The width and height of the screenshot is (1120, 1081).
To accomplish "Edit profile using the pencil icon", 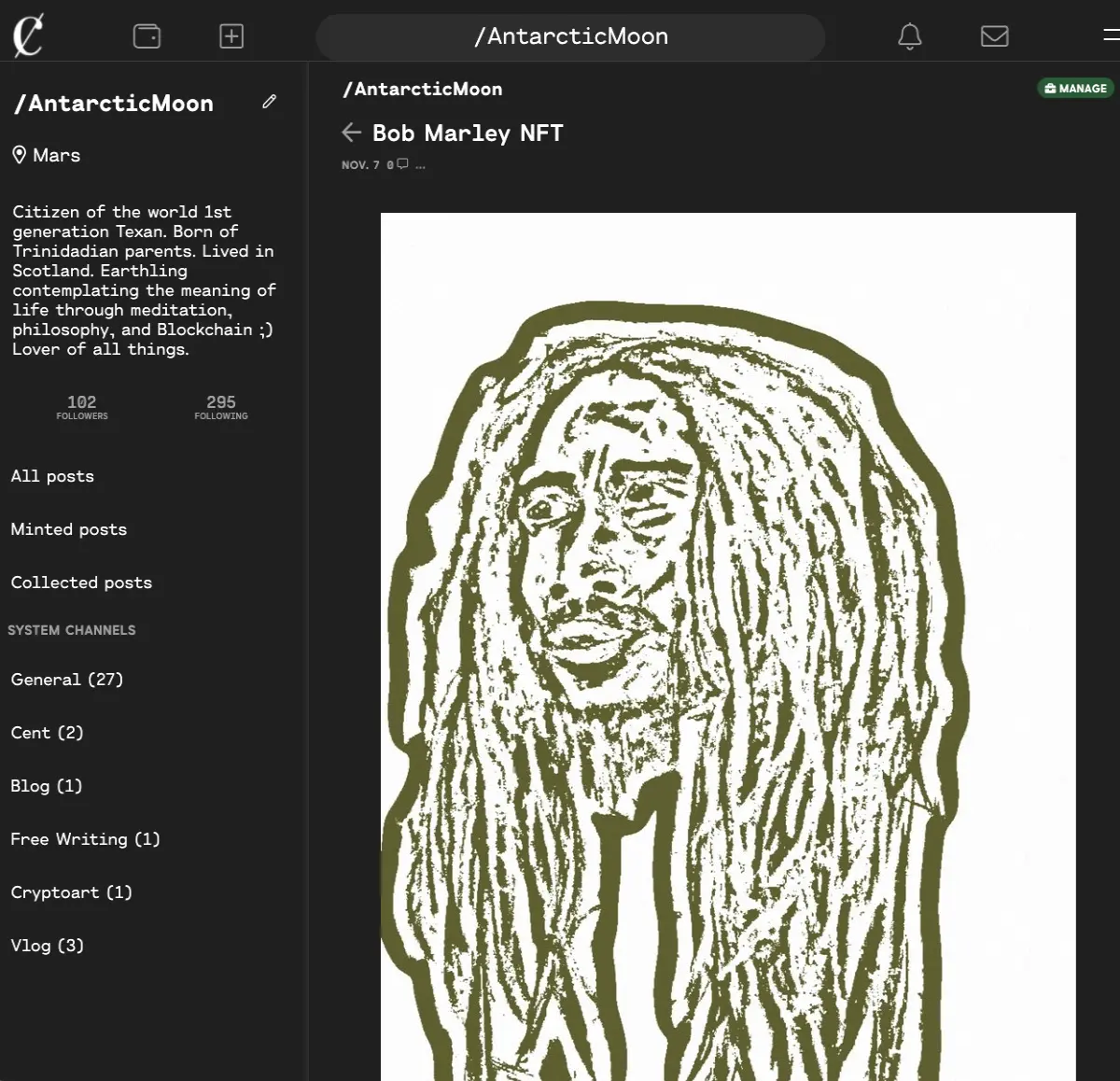I will click(x=270, y=102).
